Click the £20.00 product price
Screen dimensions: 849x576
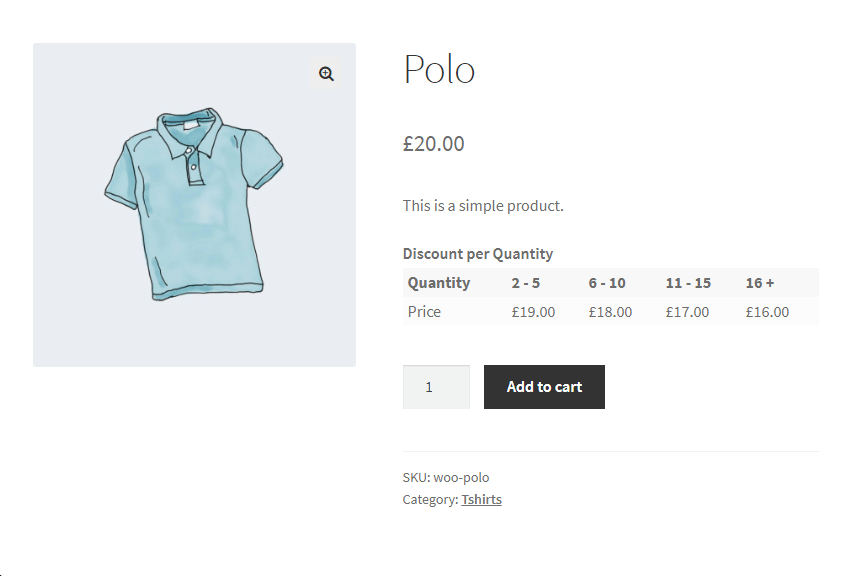tap(434, 144)
